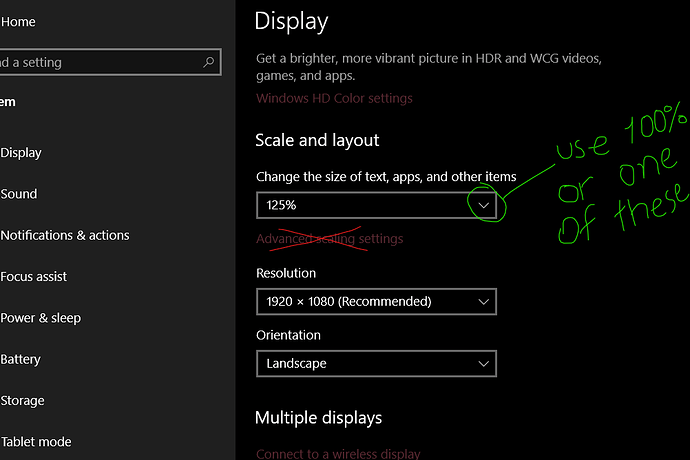The image size is (690, 460).
Task: Click the Orientation label
Action: click(x=288, y=335)
